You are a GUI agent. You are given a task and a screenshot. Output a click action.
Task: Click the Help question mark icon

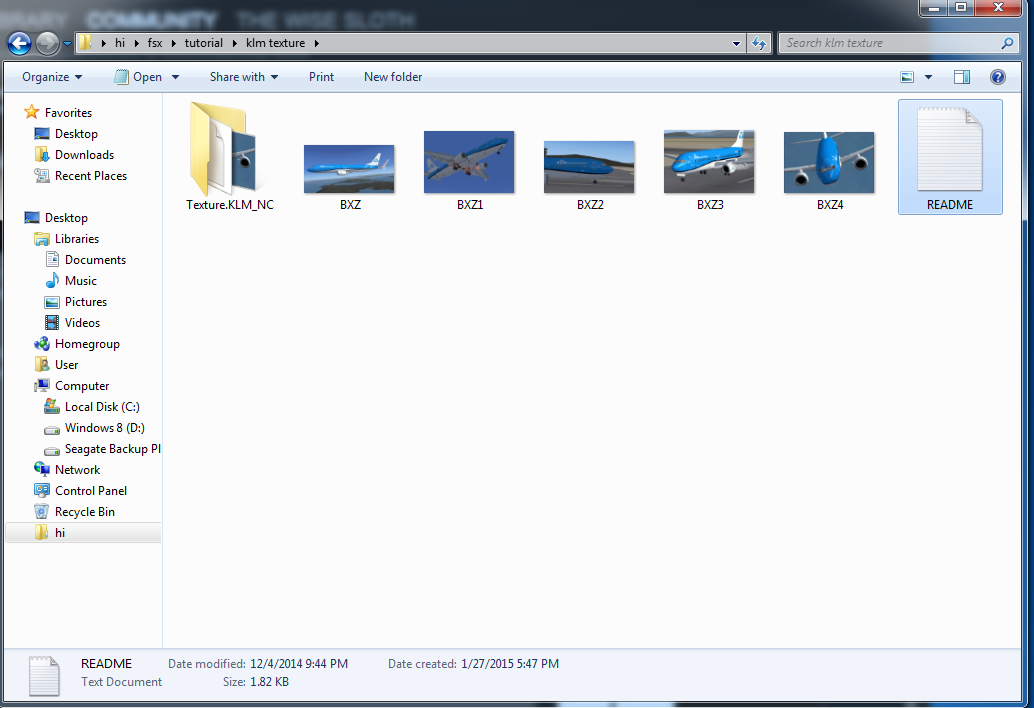998,77
